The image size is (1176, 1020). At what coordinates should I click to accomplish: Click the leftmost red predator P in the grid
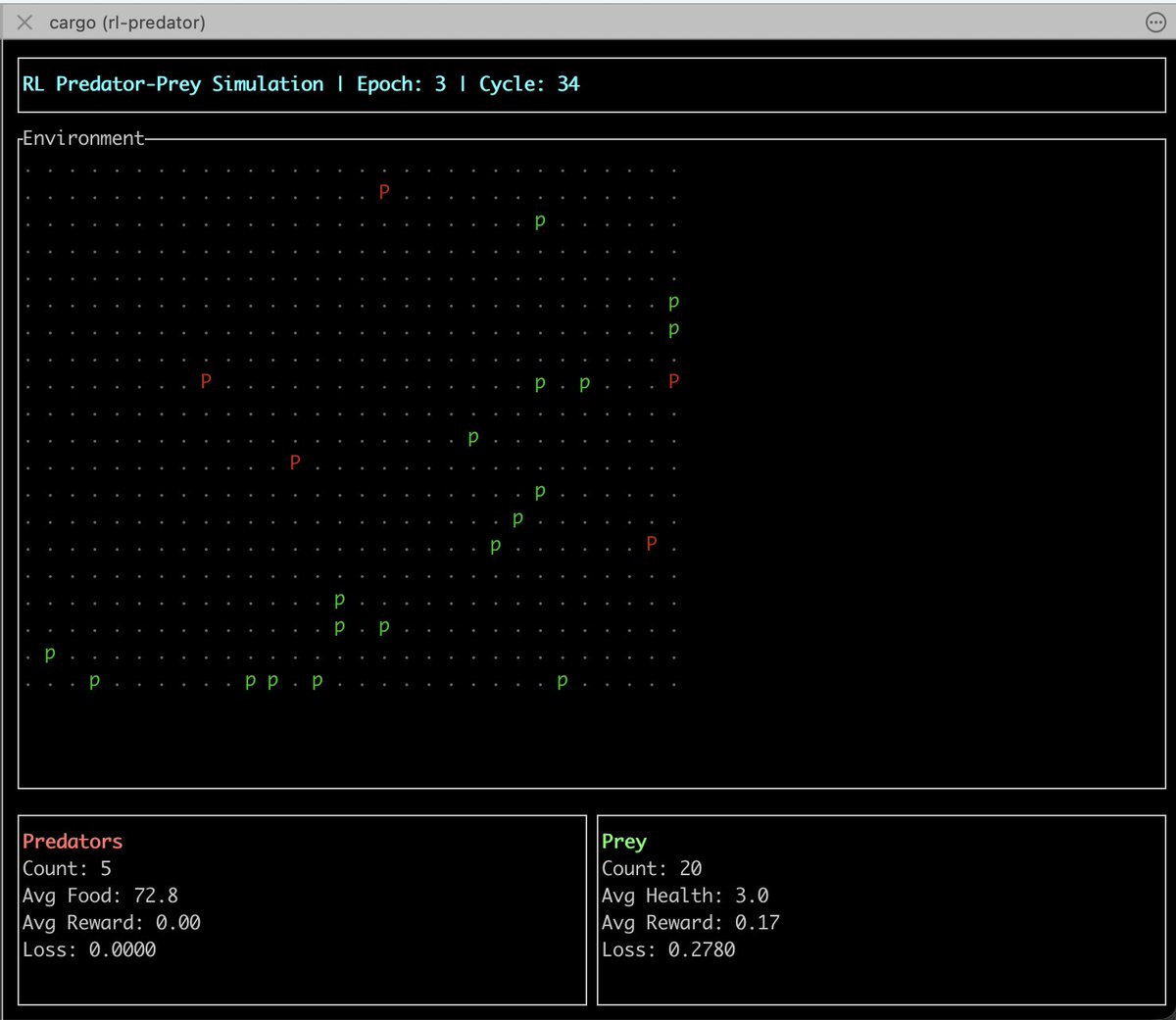pyautogui.click(x=206, y=380)
